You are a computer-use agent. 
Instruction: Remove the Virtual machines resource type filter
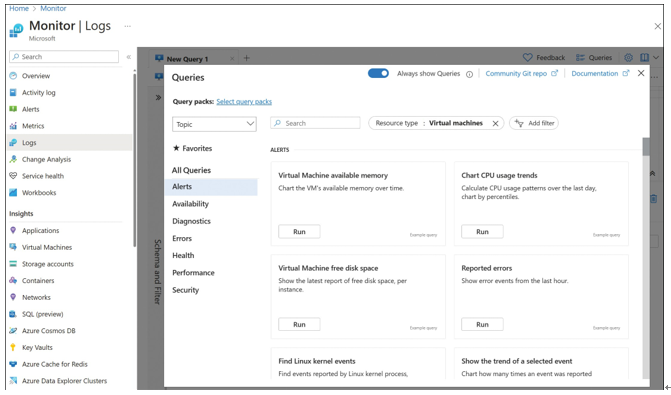pyautogui.click(x=496, y=123)
